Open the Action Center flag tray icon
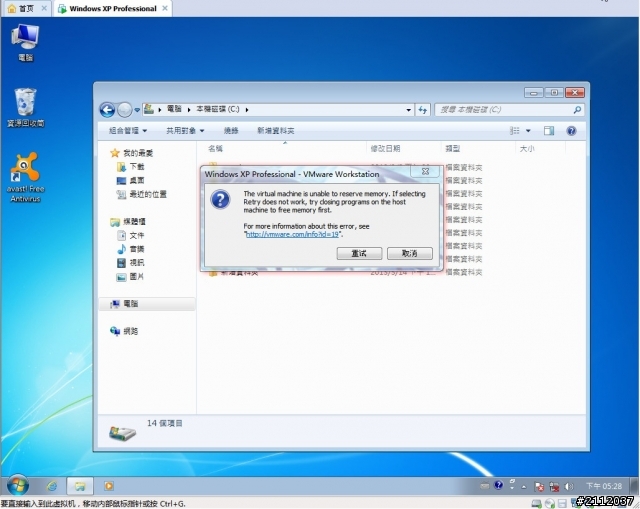The height and width of the screenshot is (509, 640). (539, 487)
